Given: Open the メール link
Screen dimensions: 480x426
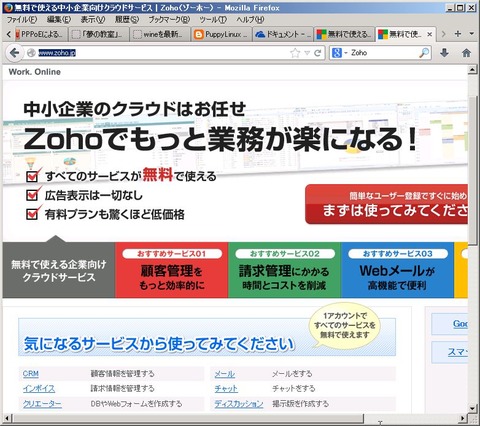Looking at the screenshot, I should point(225,374).
